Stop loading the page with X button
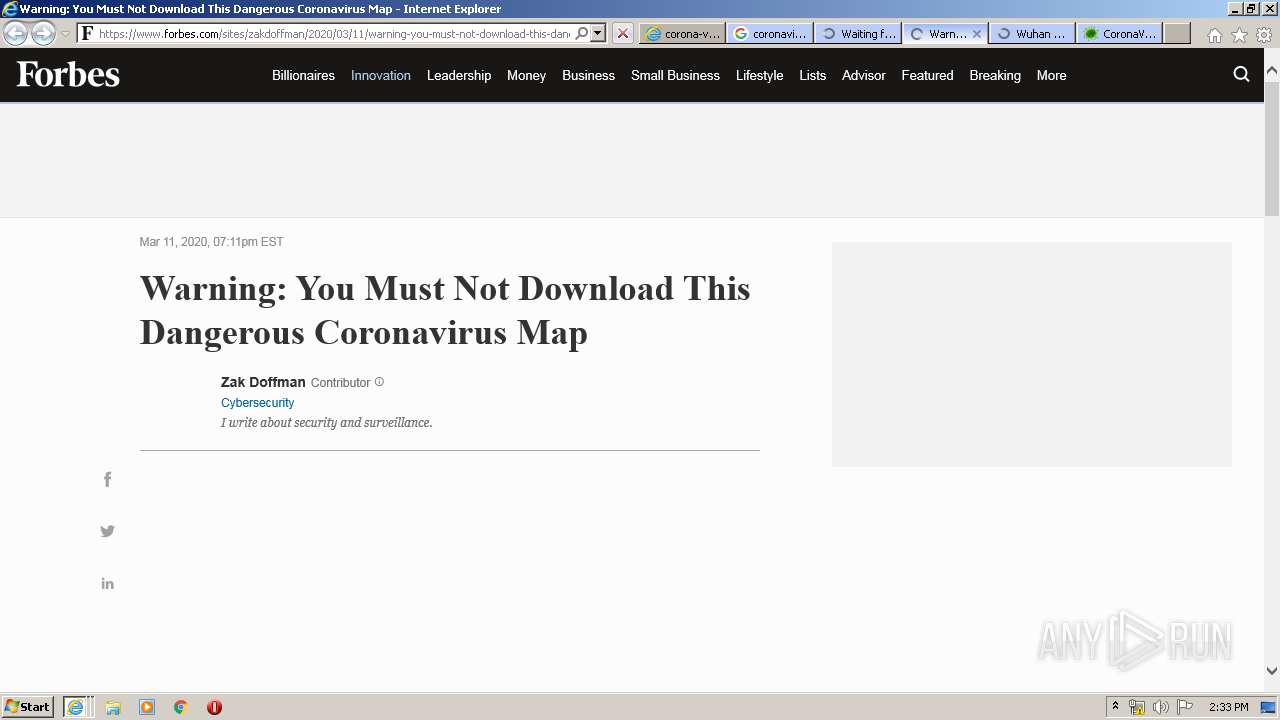The image size is (1280, 720). click(x=622, y=33)
